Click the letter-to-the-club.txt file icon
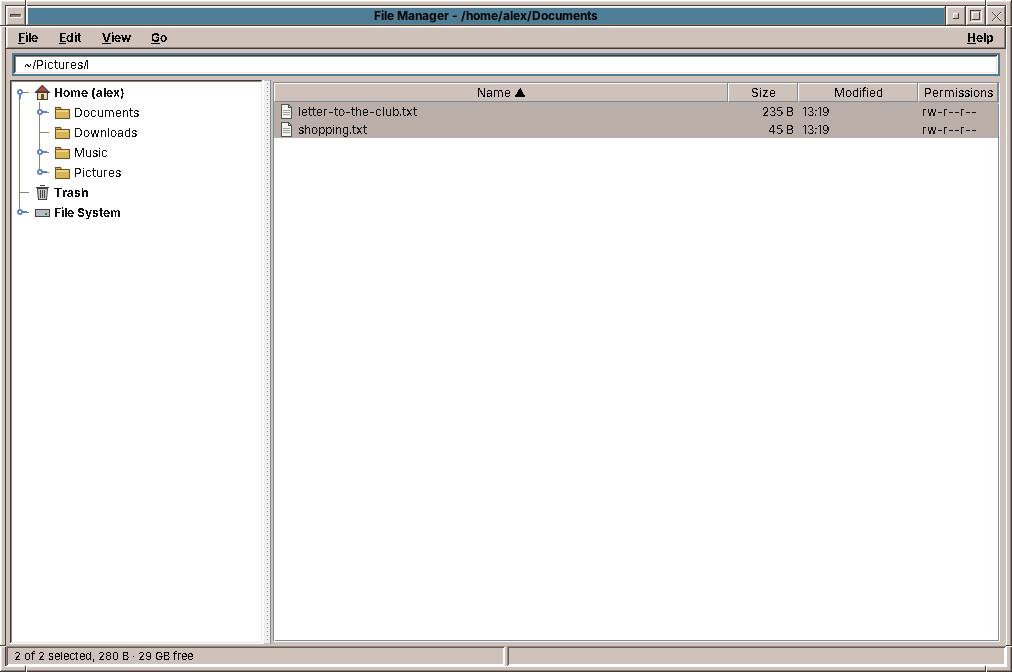This screenshot has width=1012, height=672. coord(287,112)
